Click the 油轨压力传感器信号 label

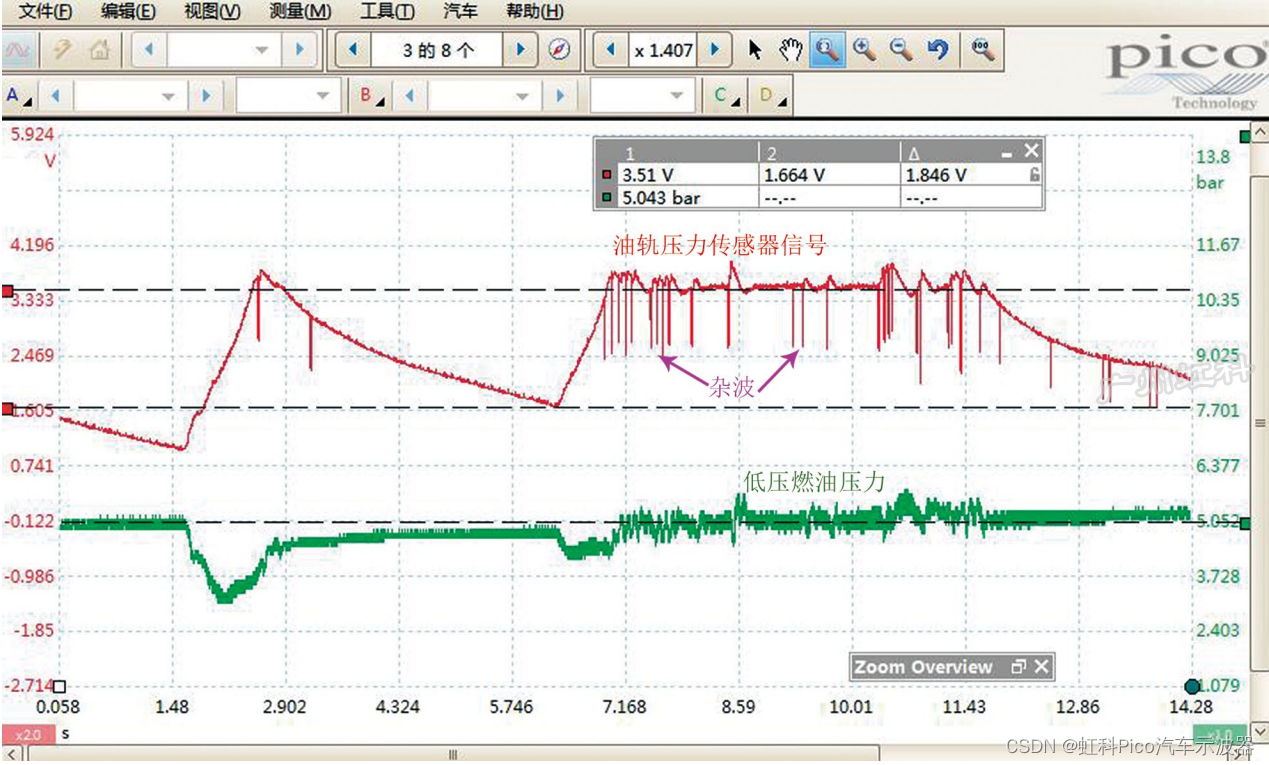pos(720,245)
